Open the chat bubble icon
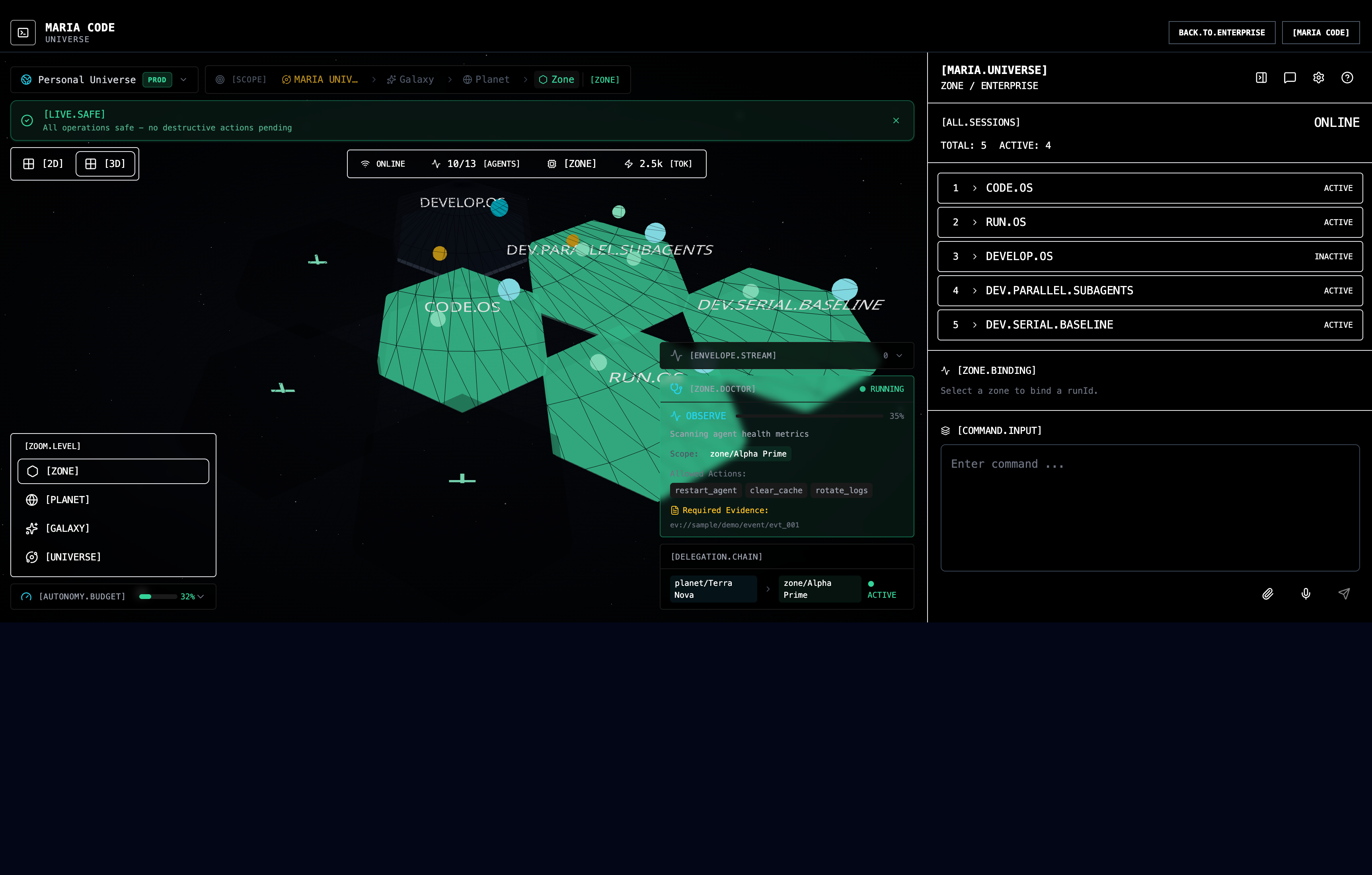Viewport: 1372px width, 875px height. (1289, 78)
